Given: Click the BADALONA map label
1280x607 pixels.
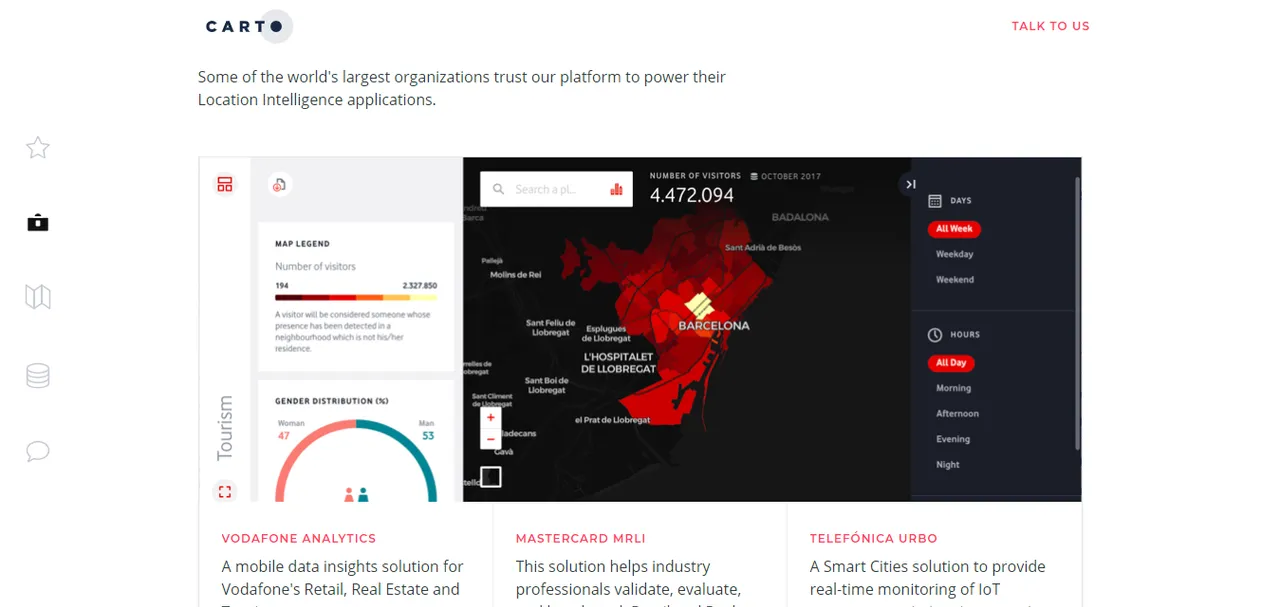Looking at the screenshot, I should pos(800,217).
